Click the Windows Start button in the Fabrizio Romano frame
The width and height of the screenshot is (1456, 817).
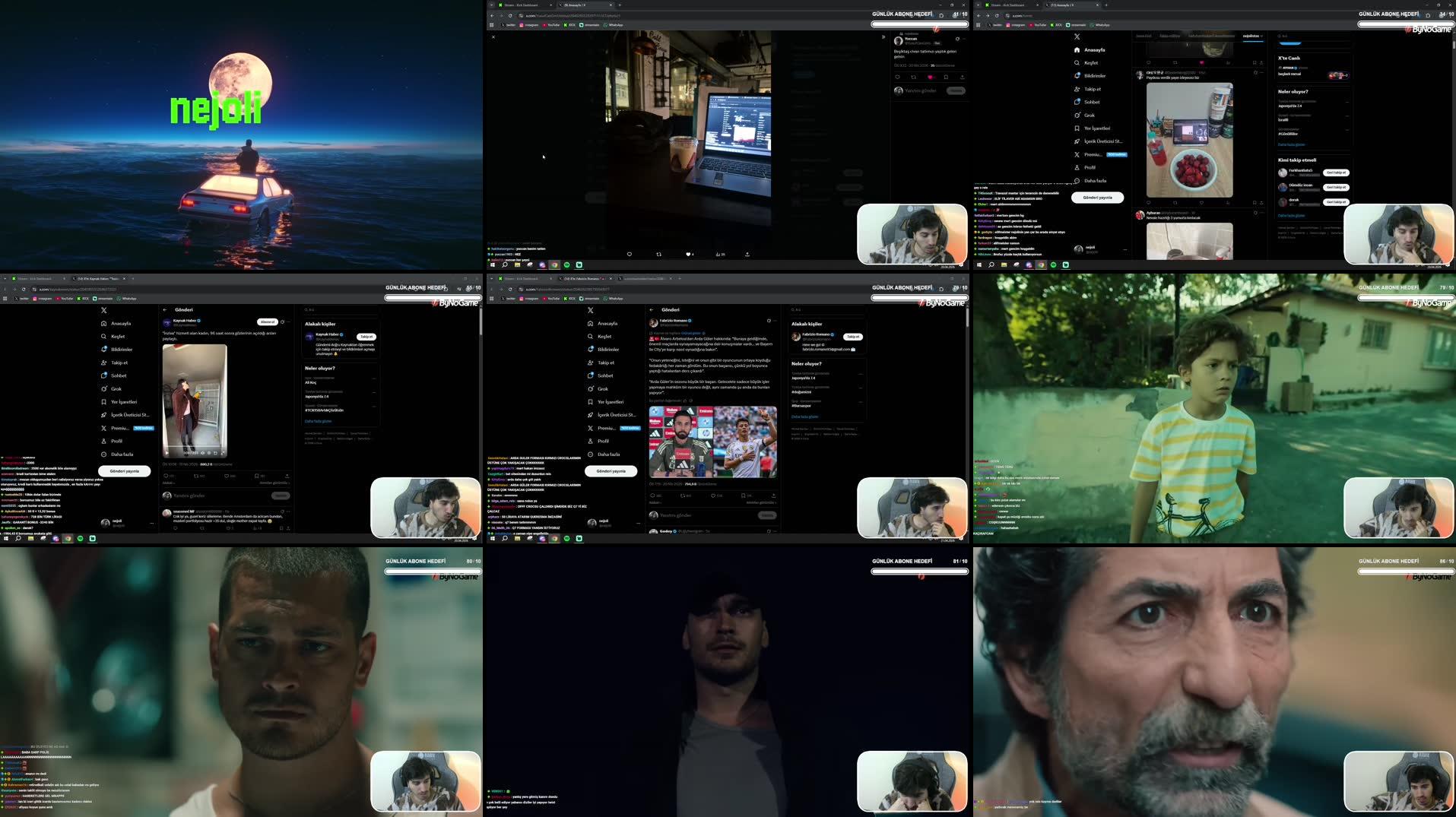(x=492, y=538)
